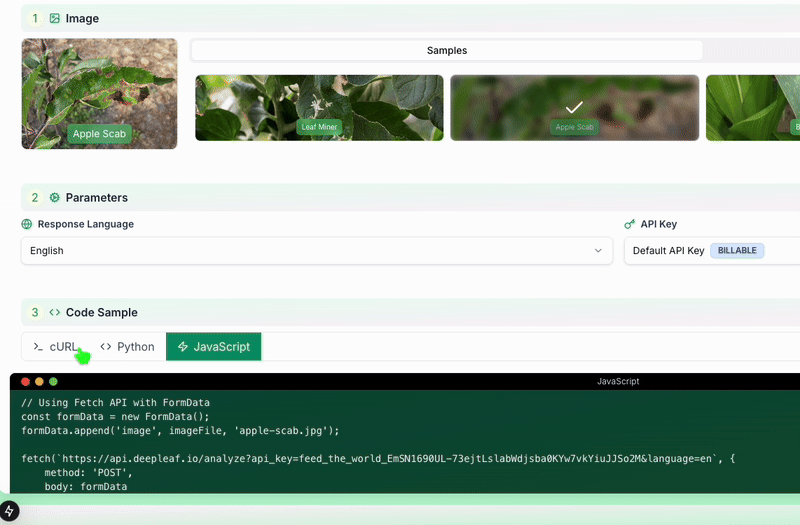Select the partially visible corn leaf sample
800x525 pixels.
(753, 108)
